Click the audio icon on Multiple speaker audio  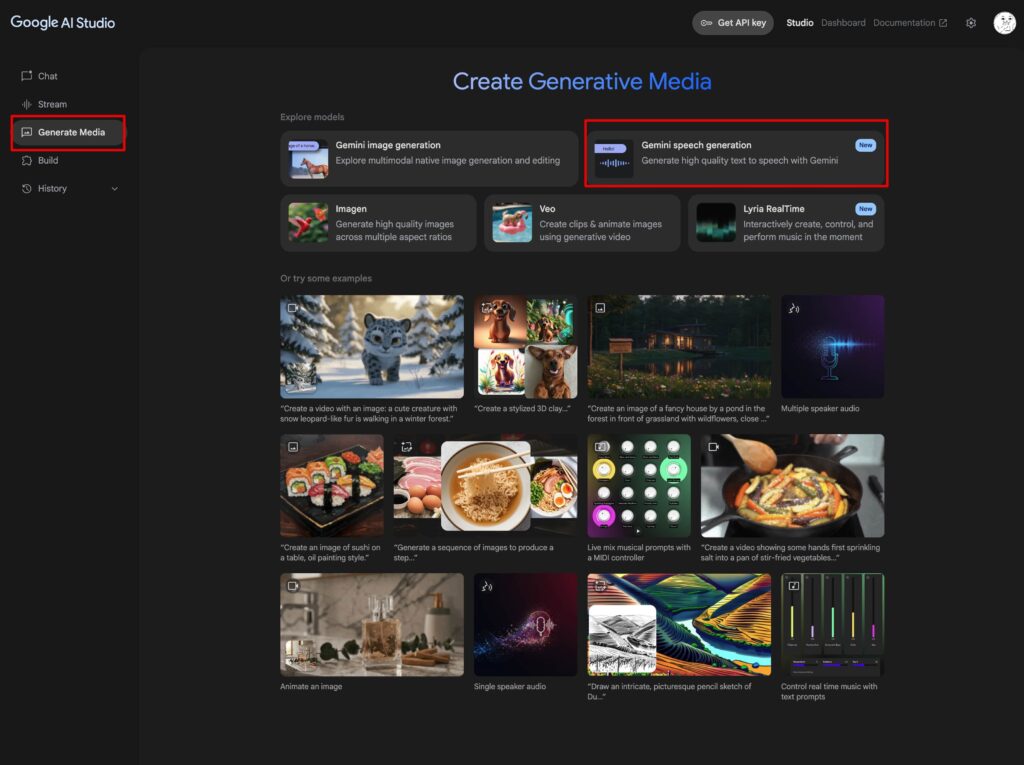click(x=794, y=308)
